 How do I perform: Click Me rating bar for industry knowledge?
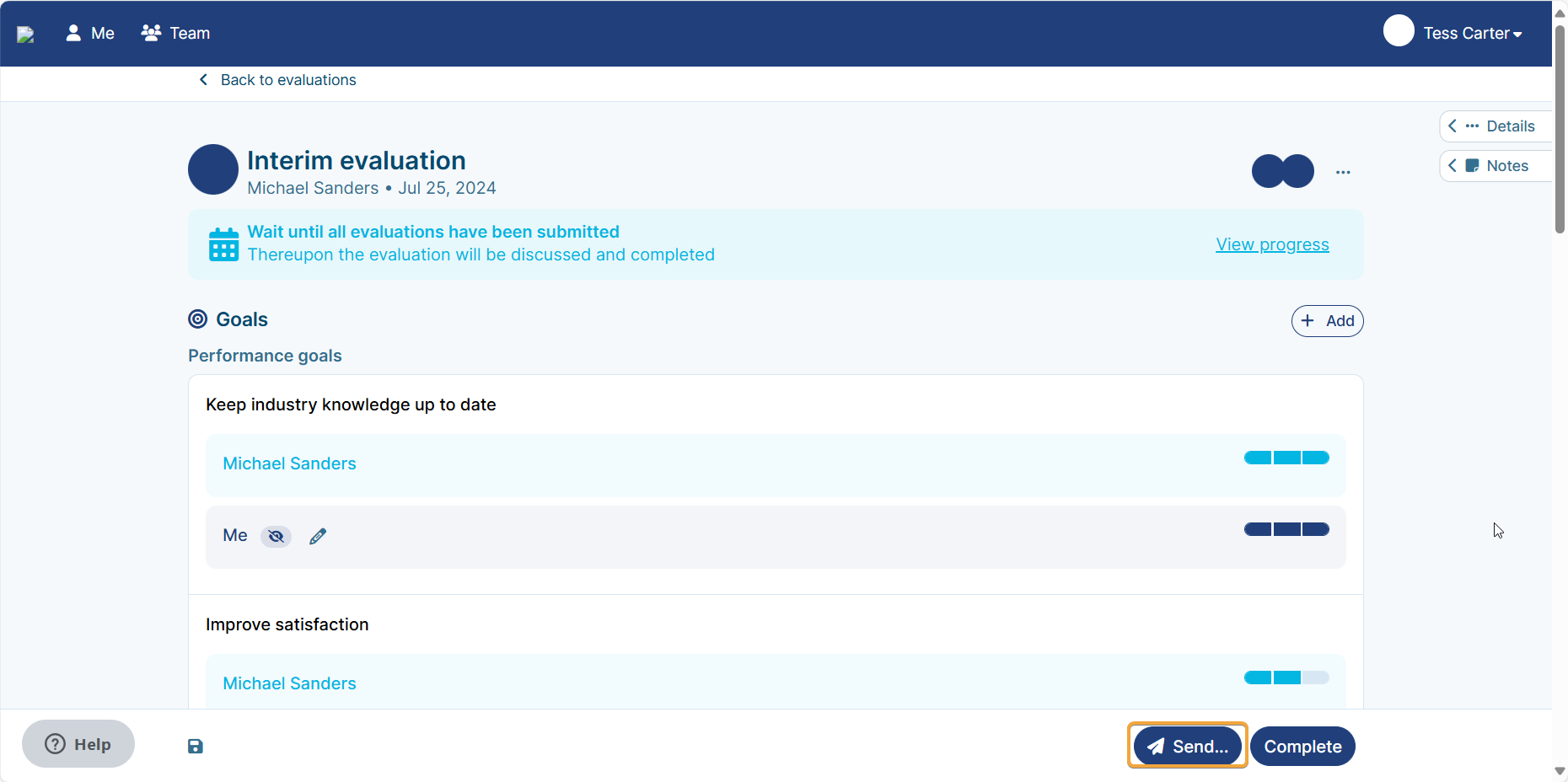click(x=1286, y=529)
